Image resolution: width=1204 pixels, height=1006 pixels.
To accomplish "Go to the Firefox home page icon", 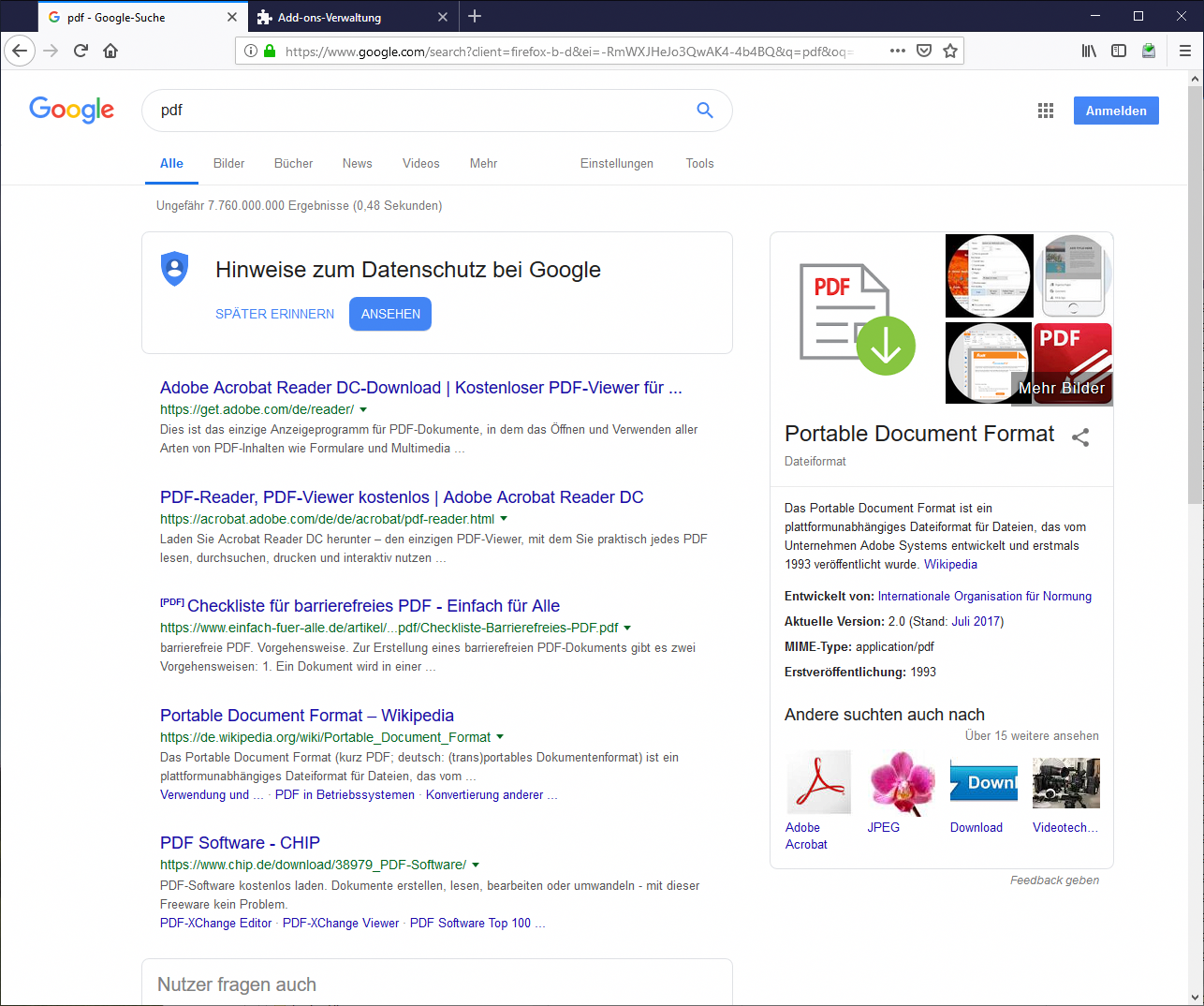I will pos(110,51).
